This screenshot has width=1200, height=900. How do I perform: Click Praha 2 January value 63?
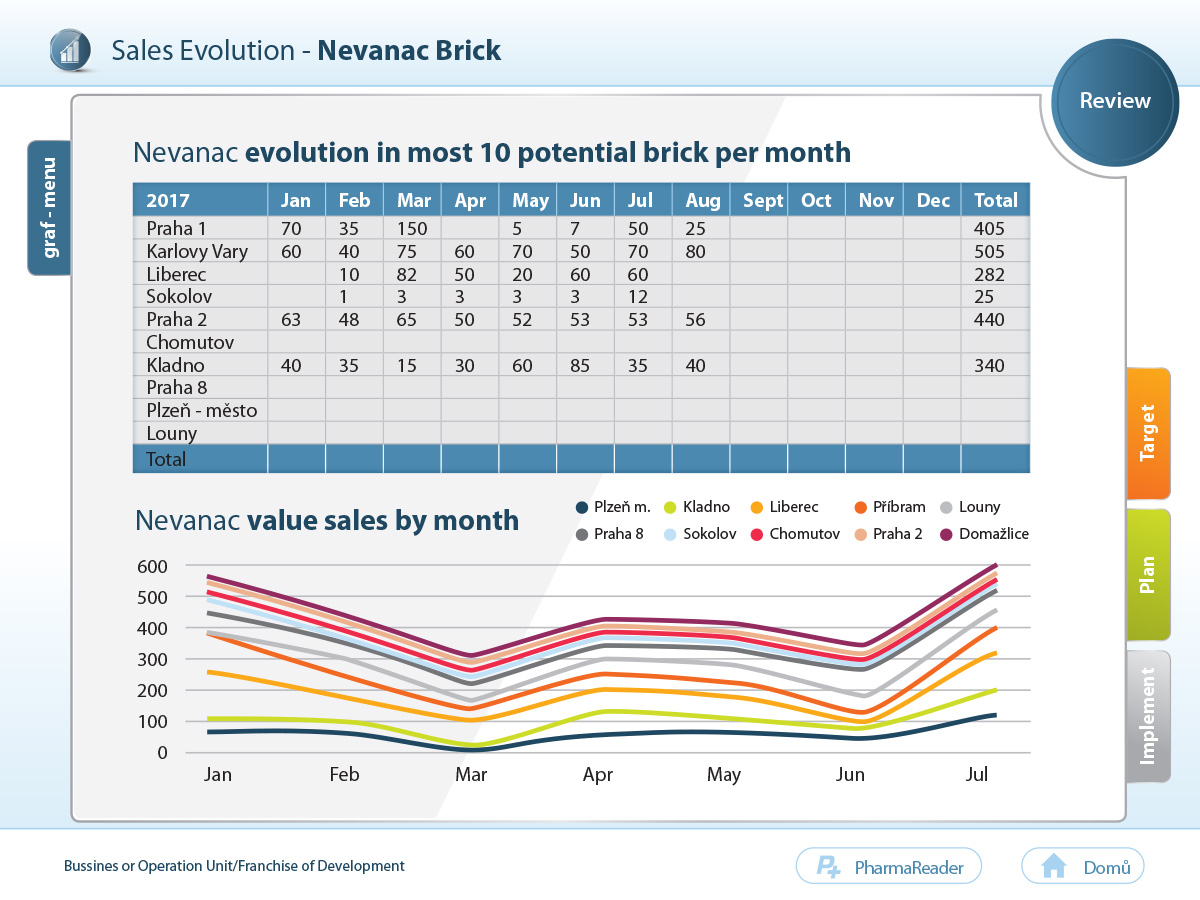[291, 320]
